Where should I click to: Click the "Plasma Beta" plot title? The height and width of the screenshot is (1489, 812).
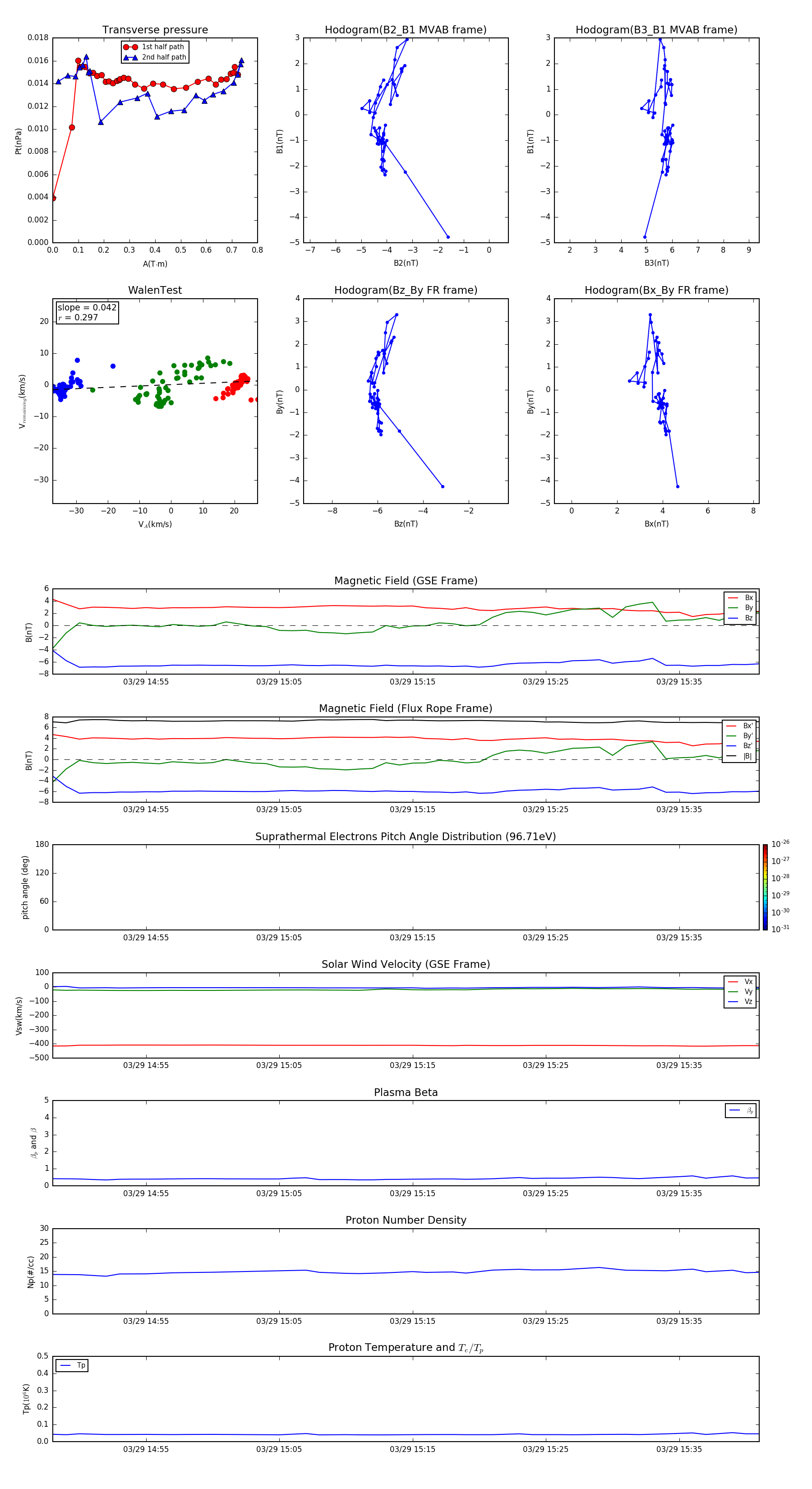[406, 1092]
